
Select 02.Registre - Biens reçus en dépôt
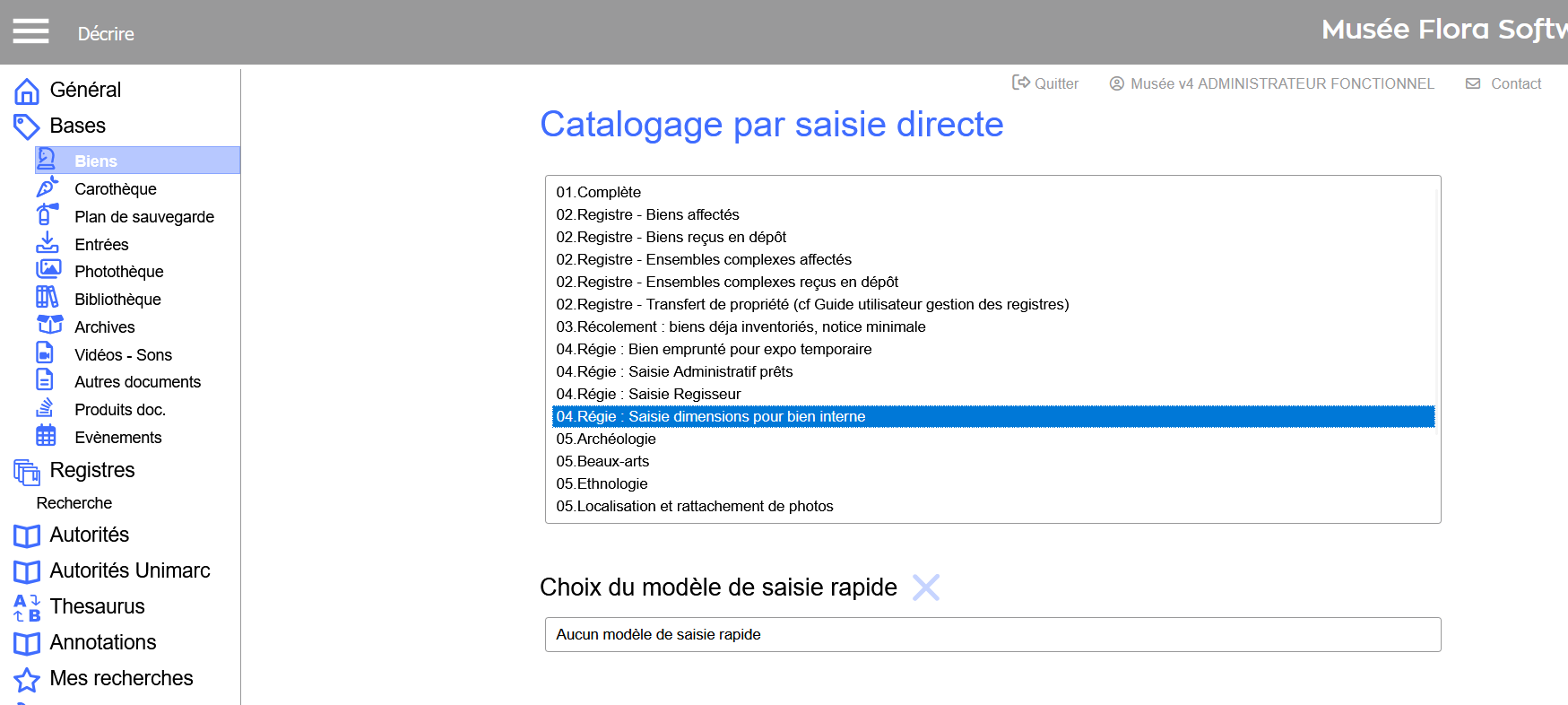(x=993, y=237)
